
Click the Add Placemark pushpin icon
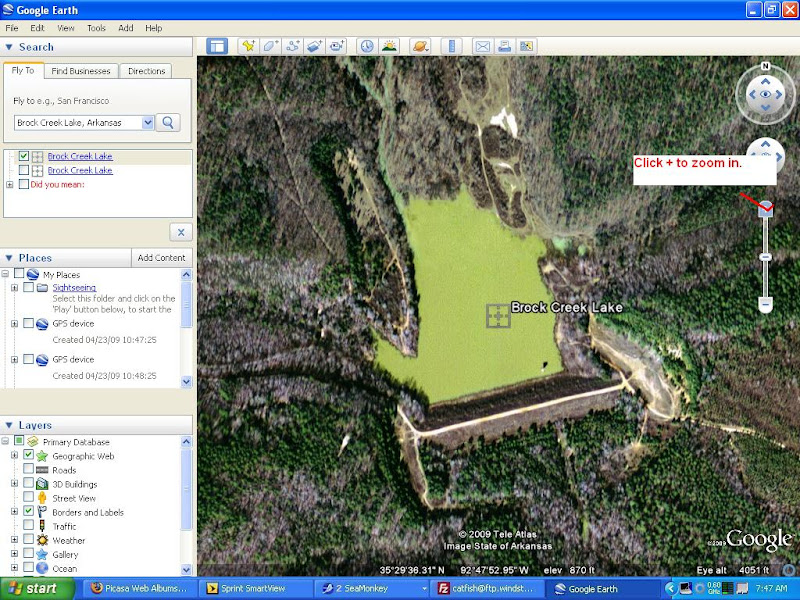[247, 46]
